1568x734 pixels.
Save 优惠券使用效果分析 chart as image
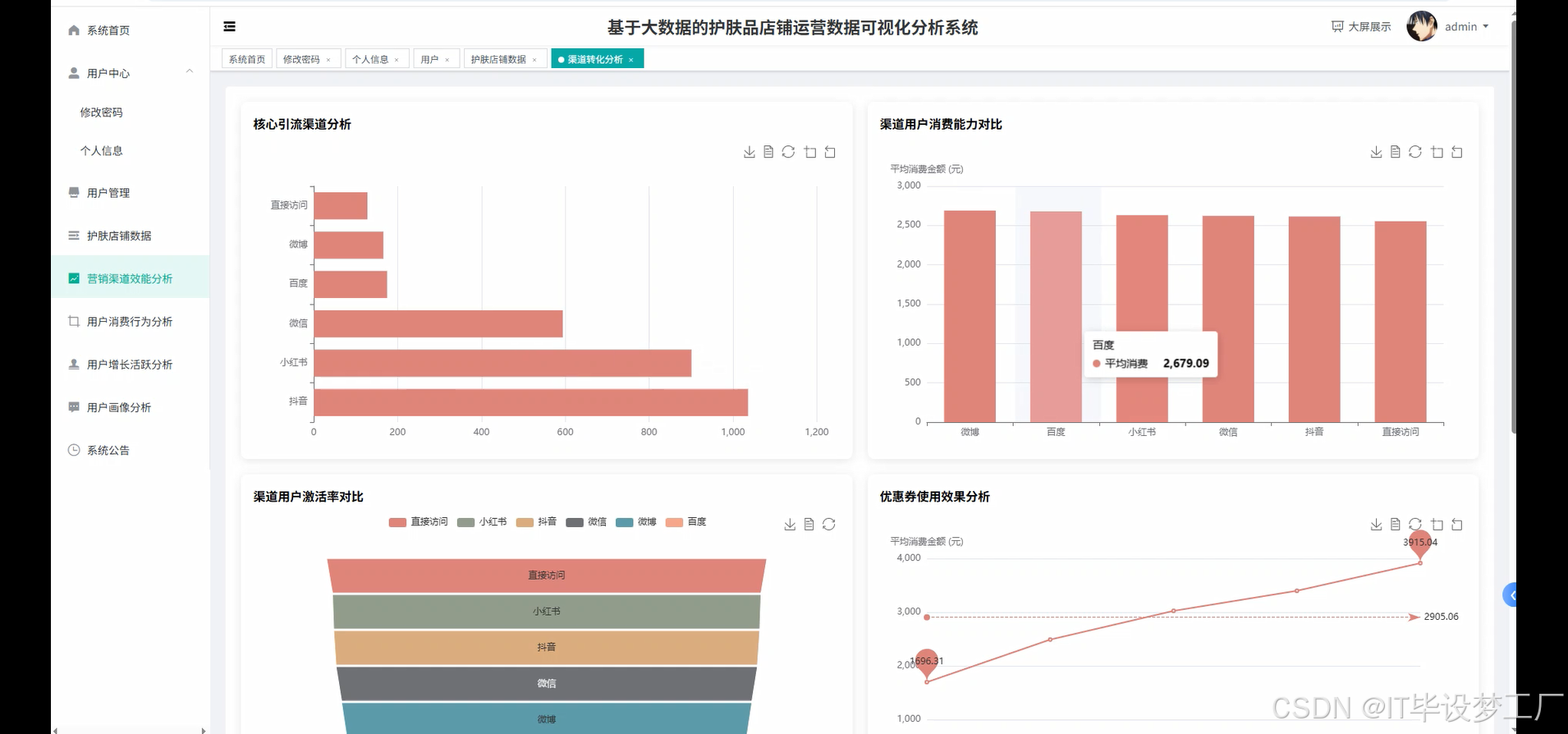tap(1376, 524)
